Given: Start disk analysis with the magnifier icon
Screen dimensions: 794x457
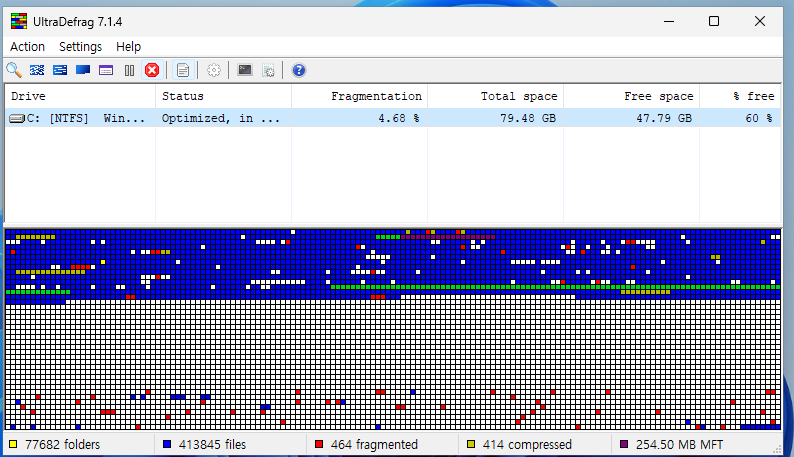Looking at the screenshot, I should coord(14,70).
